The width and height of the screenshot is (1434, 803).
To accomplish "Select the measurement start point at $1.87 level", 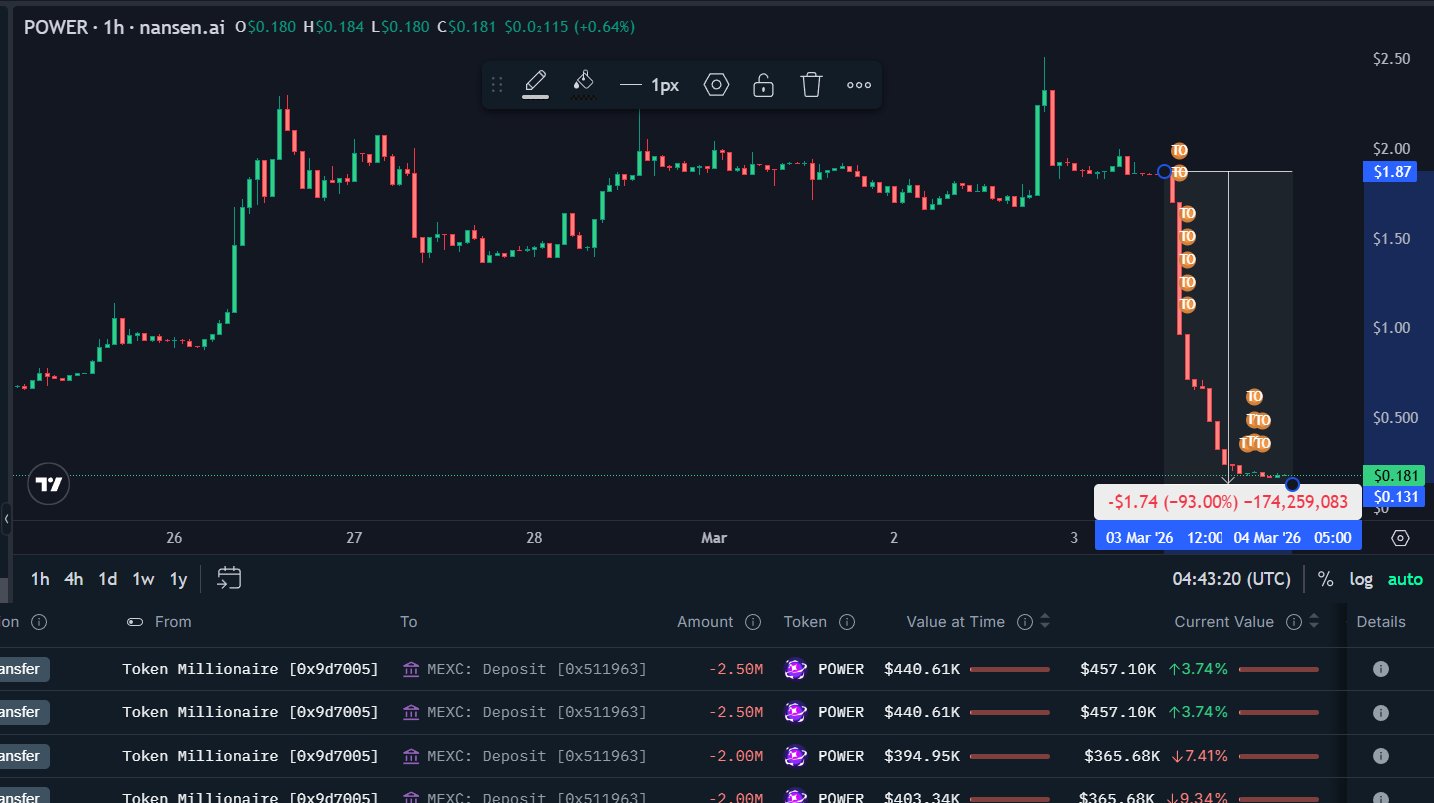I will click(1164, 172).
